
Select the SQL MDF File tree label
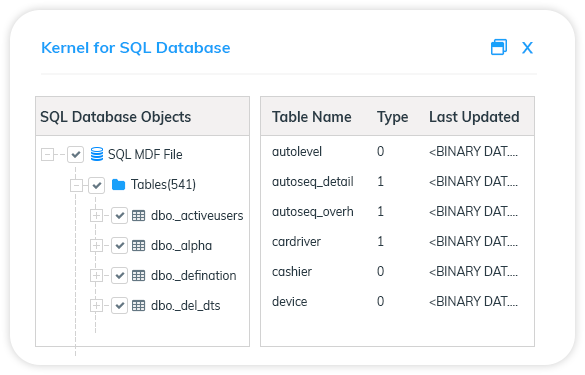tap(145, 154)
